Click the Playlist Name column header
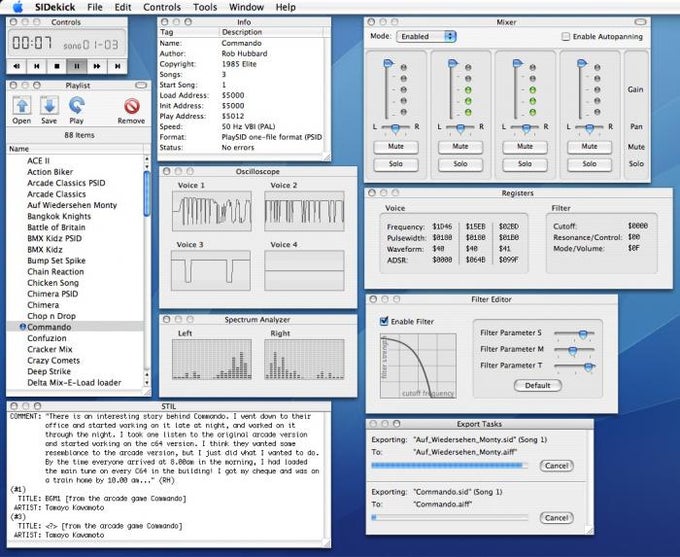Viewport: 680px width, 557px height. coord(76,149)
